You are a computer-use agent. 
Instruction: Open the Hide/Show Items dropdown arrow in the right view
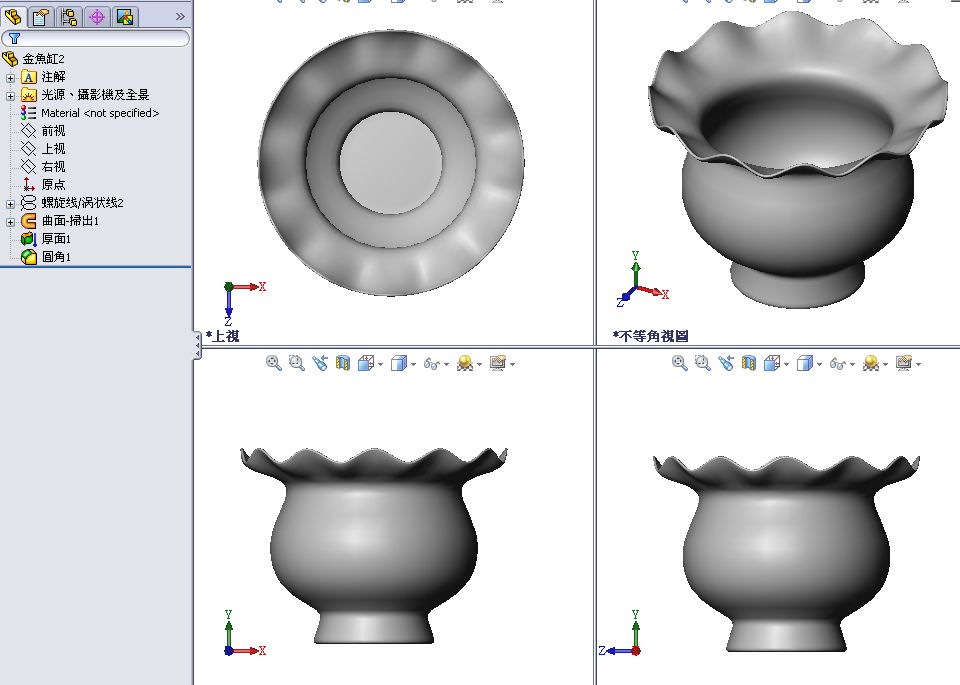[852, 365]
